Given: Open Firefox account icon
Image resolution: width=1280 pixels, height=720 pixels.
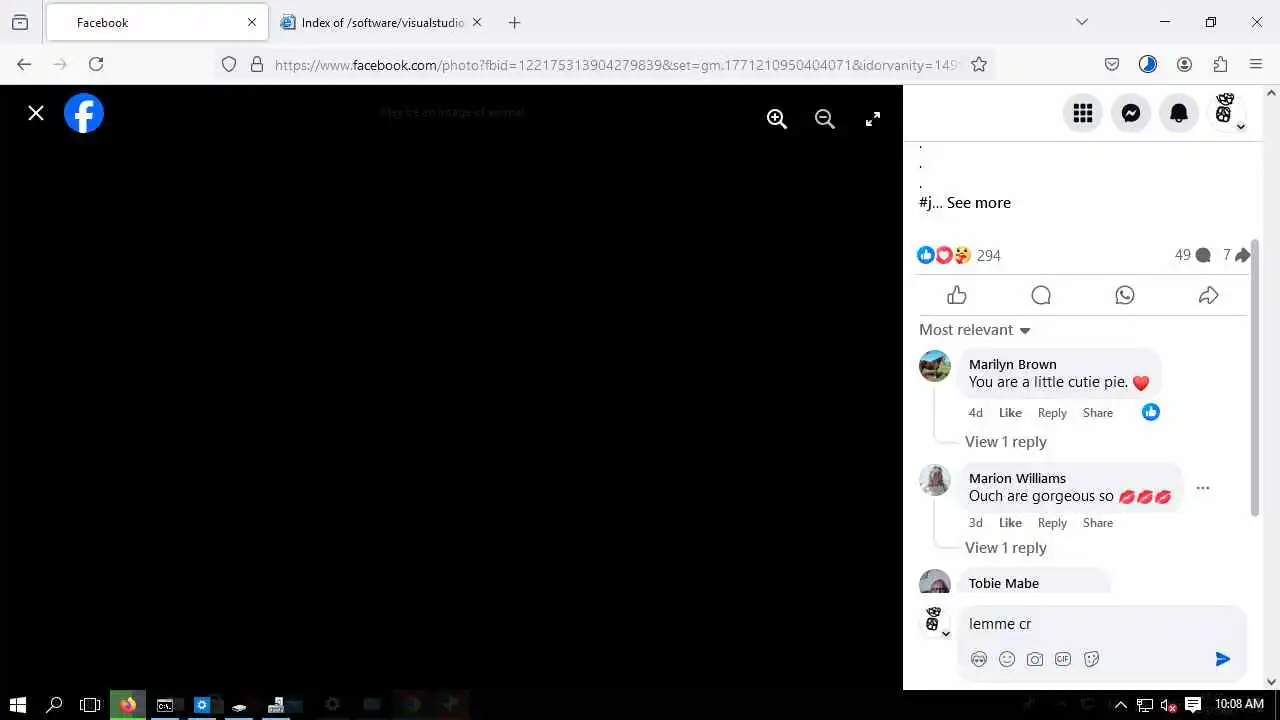Looking at the screenshot, I should (x=1184, y=64).
